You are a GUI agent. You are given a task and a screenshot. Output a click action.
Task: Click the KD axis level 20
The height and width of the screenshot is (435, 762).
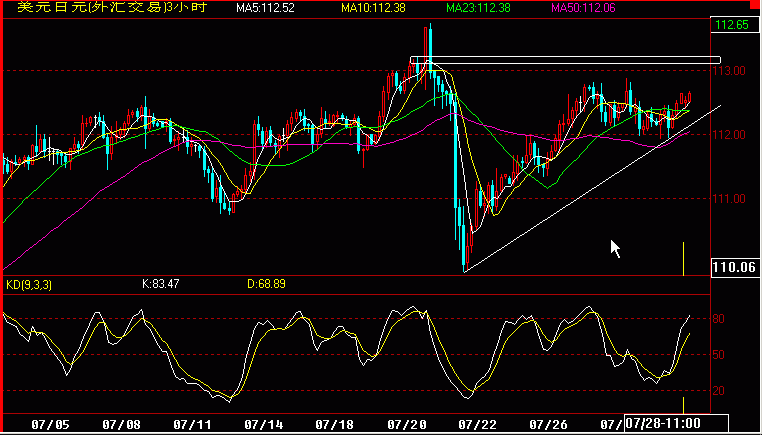(719, 391)
